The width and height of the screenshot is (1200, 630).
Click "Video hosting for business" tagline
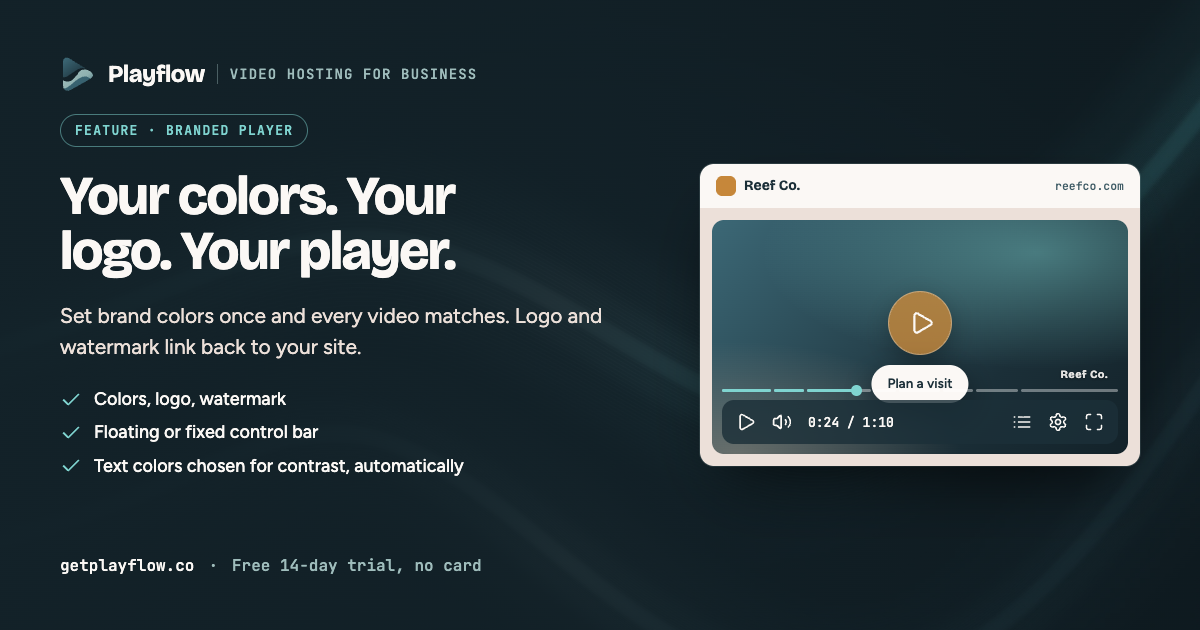(x=353, y=74)
